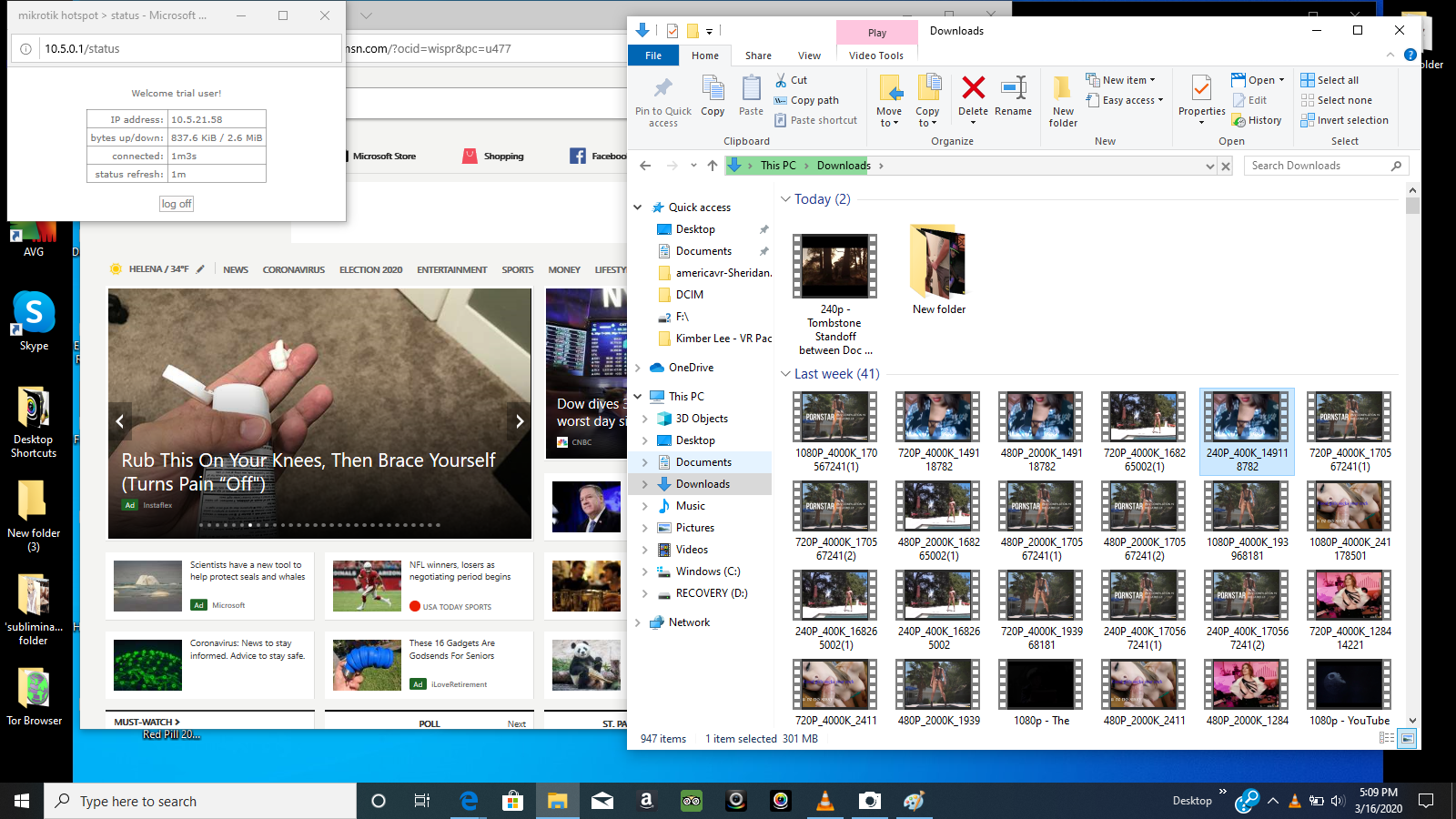Switch to large thumbnails view in status bar

pos(1407,738)
